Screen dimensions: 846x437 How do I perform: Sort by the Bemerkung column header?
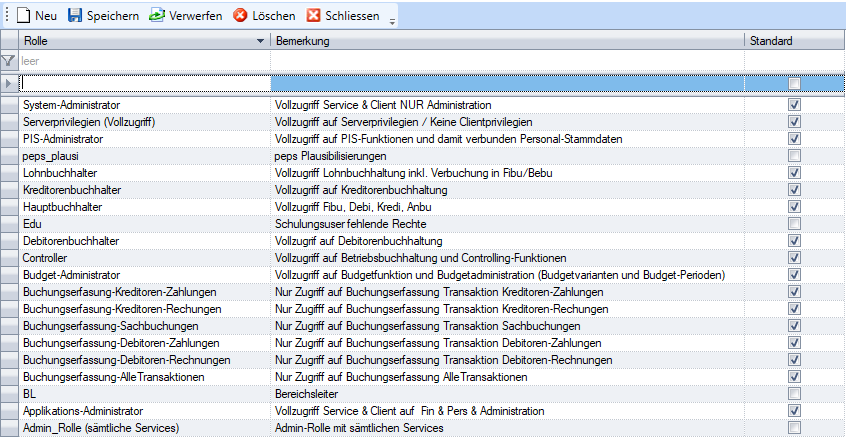coord(507,41)
